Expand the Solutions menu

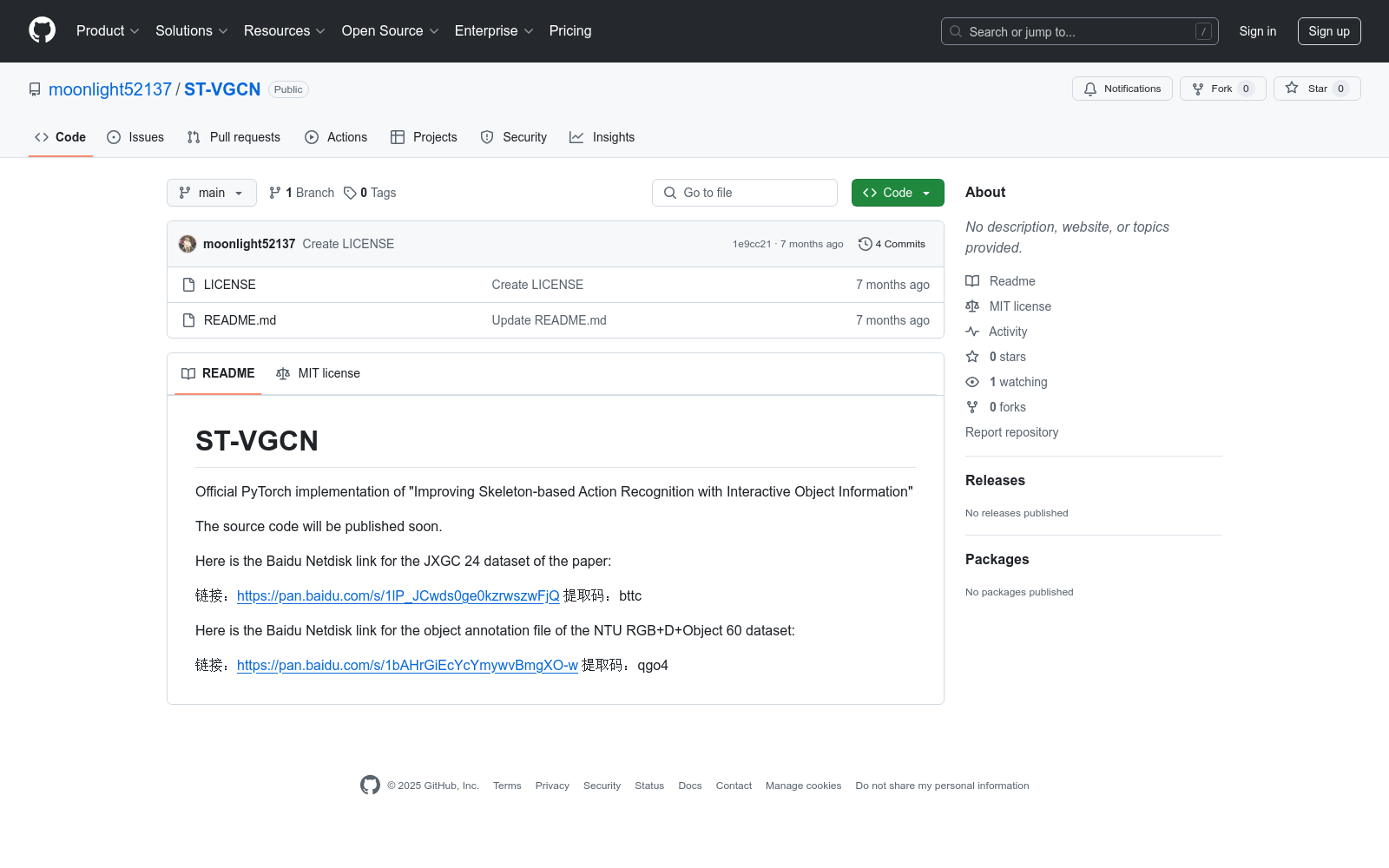[x=192, y=30]
